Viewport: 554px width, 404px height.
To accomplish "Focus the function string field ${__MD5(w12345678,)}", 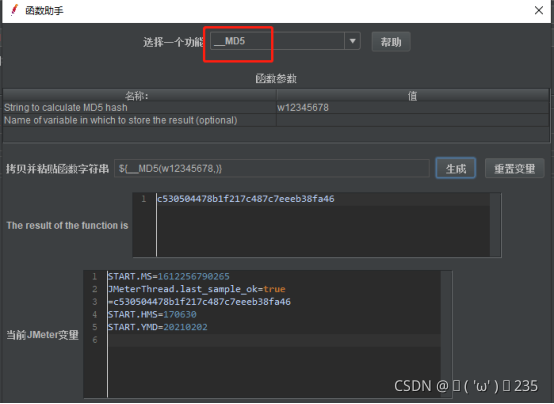I will click(272, 169).
